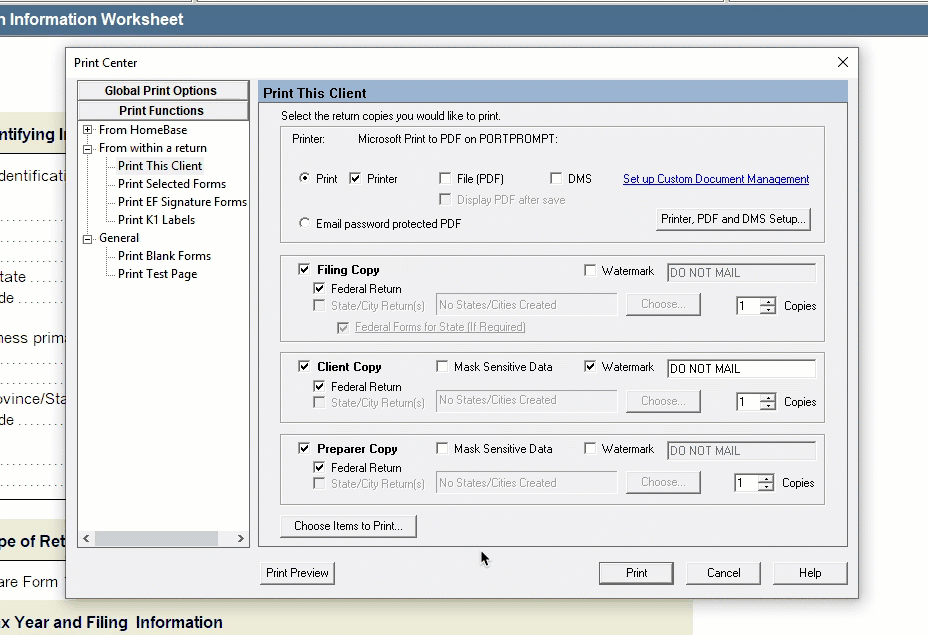Enable the DMS checkbox
This screenshot has width=928, height=635.
[556, 179]
